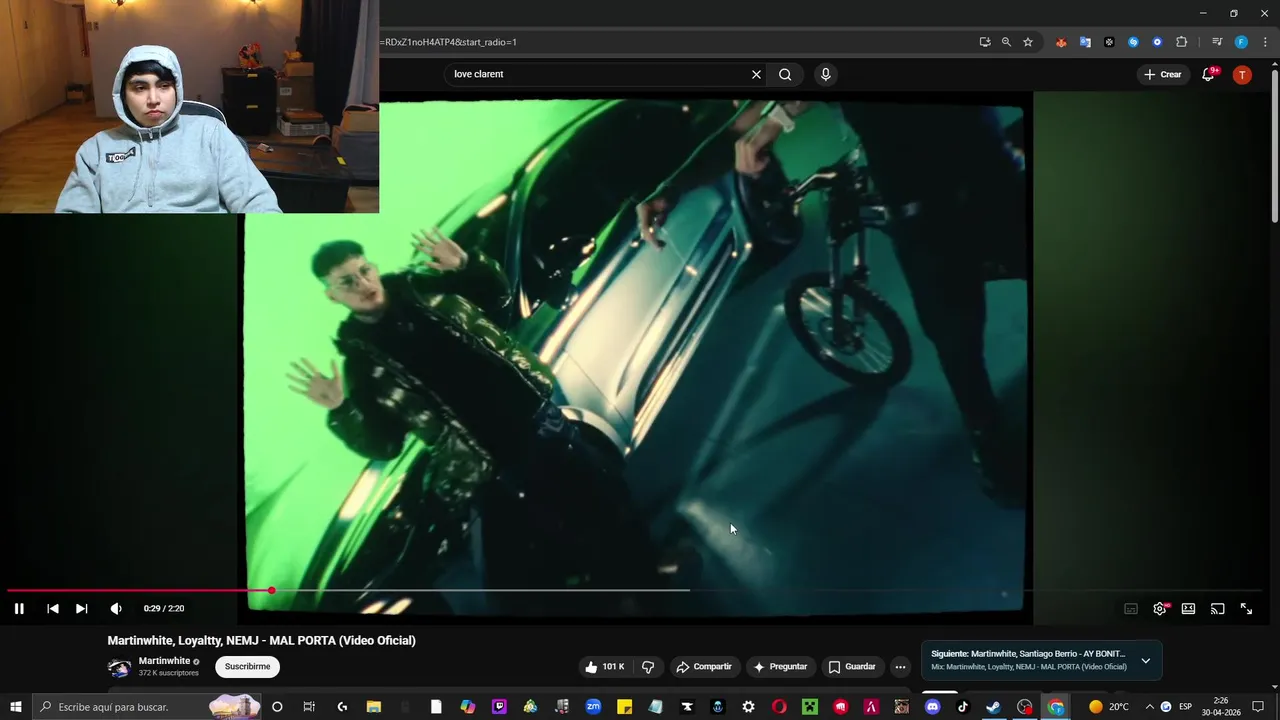Open the Settings gear in taskbar

tap(748, 707)
